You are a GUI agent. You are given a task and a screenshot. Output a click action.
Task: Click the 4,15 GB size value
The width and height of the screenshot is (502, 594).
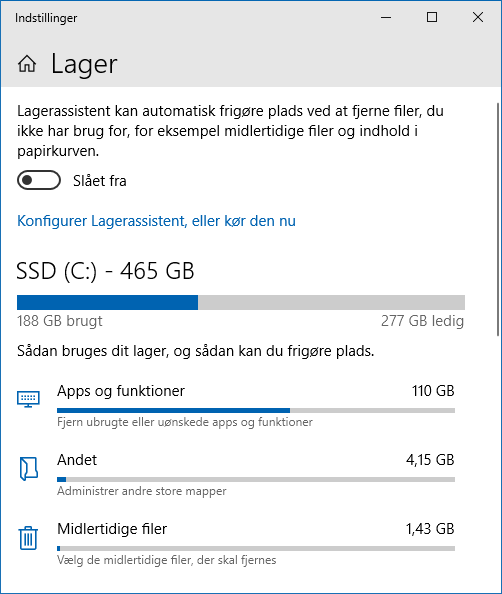pyautogui.click(x=430, y=460)
